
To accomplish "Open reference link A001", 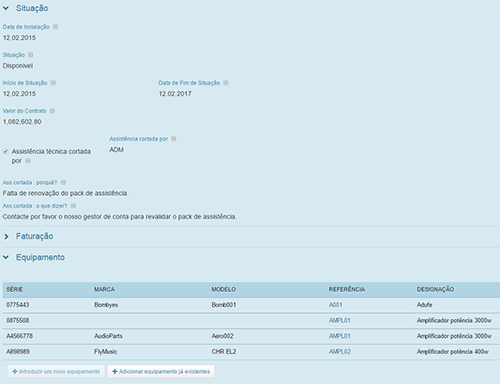I will (x=335, y=305).
